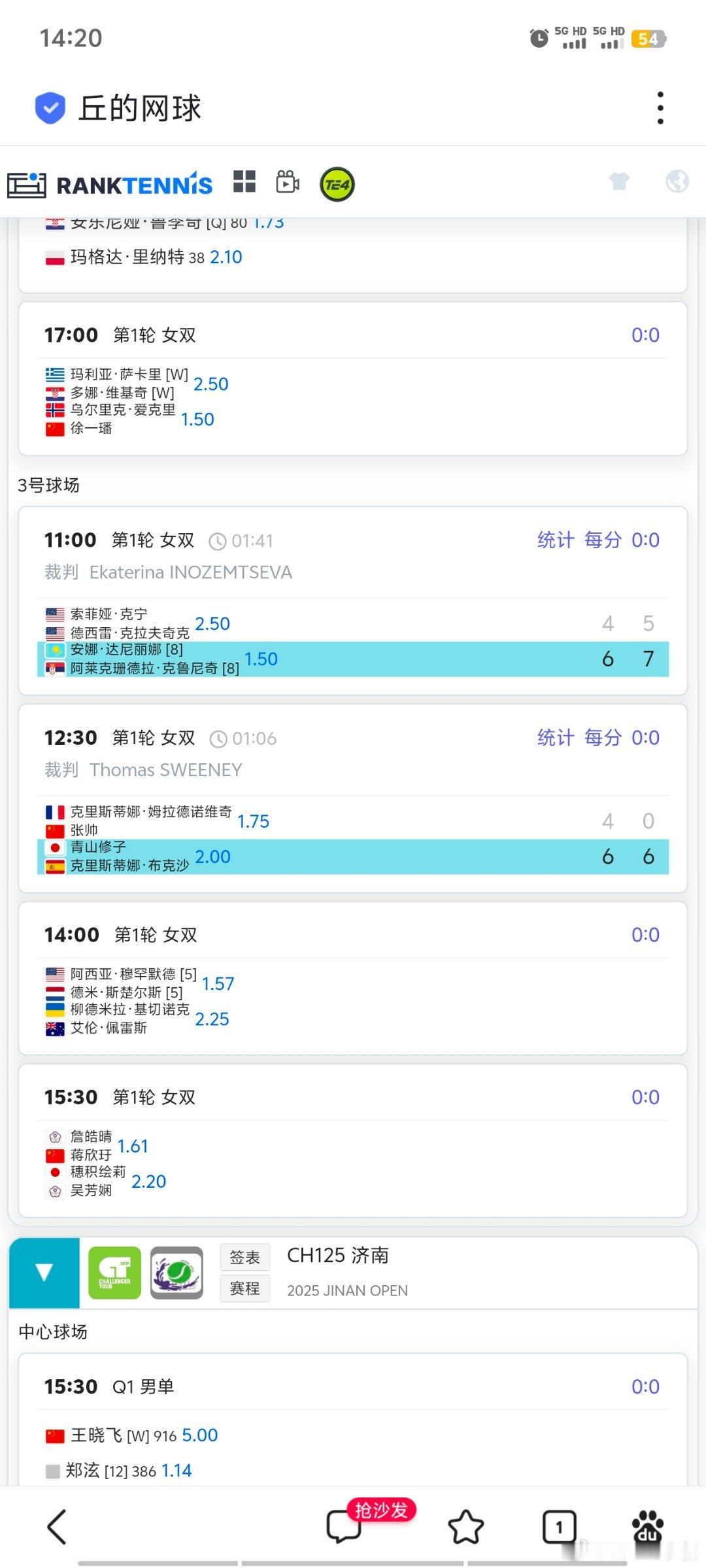The height and width of the screenshot is (1568, 706).
Task: Open the tab switcher showing 1
Action: [x=559, y=1527]
